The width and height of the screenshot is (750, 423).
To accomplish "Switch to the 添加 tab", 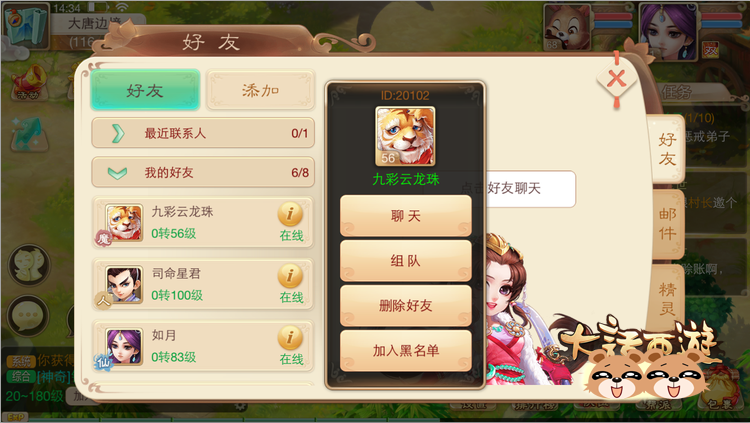I will click(261, 90).
